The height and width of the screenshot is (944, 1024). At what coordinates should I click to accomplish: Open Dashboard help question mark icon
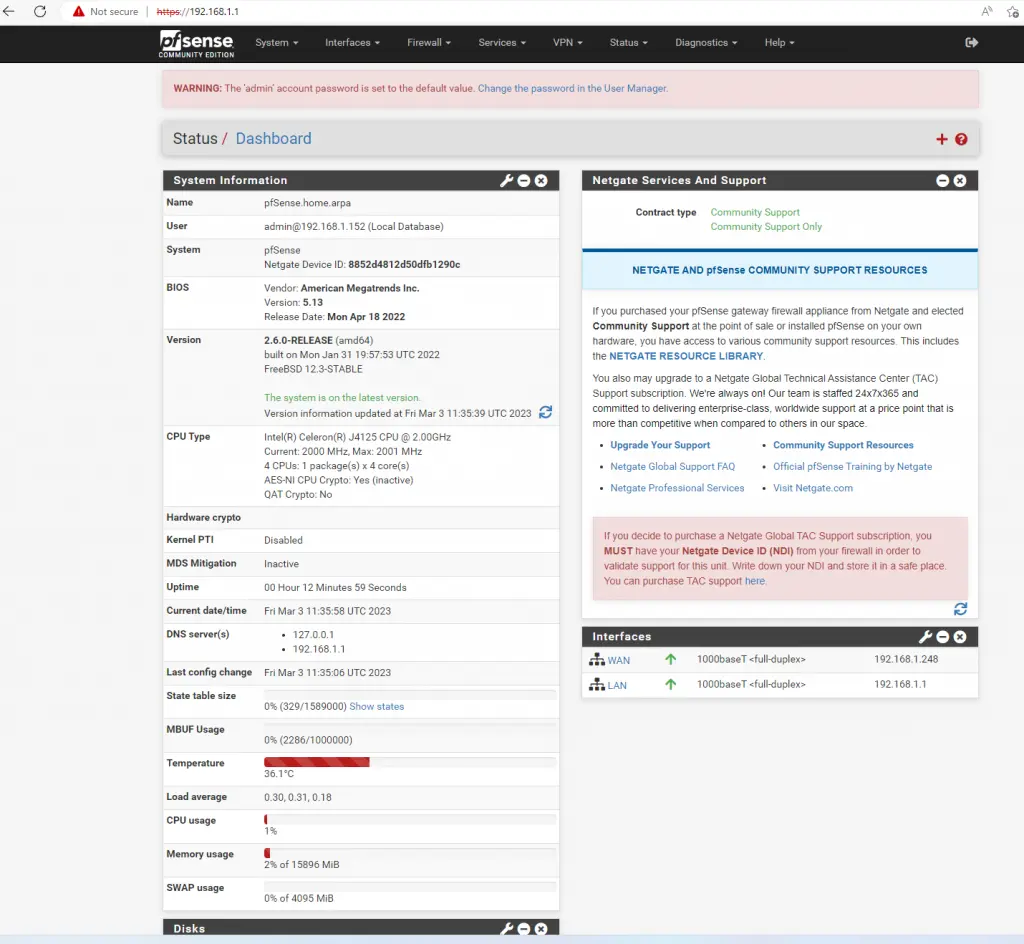[x=961, y=139]
